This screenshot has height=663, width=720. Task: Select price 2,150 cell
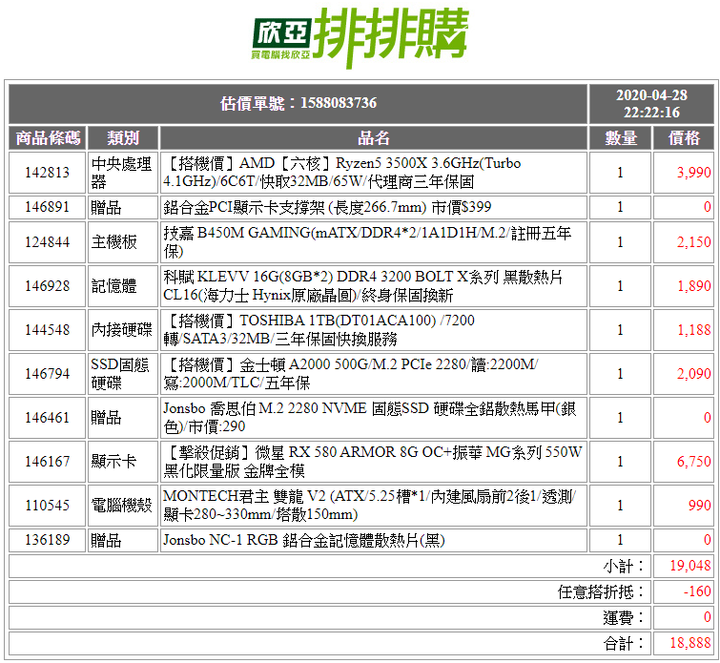pos(684,242)
